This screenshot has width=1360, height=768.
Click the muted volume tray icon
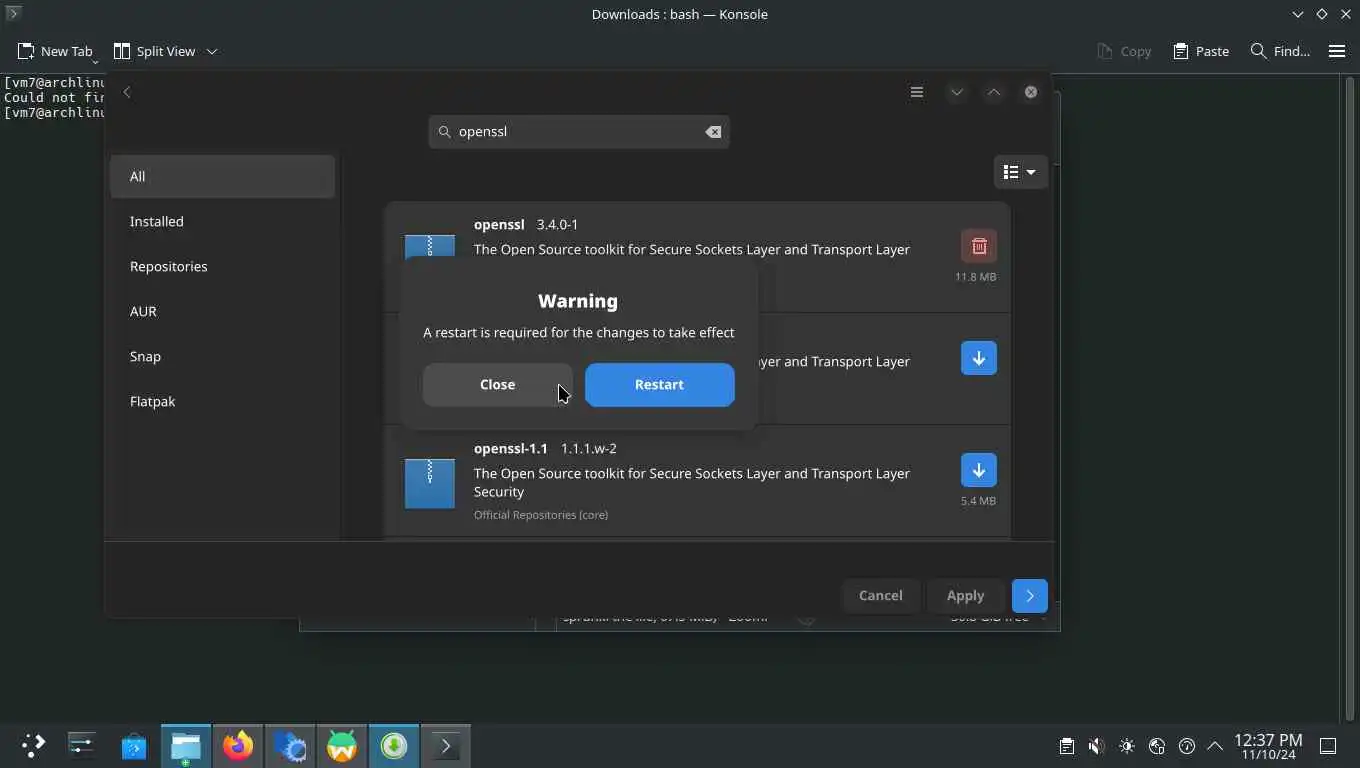[1097, 746]
